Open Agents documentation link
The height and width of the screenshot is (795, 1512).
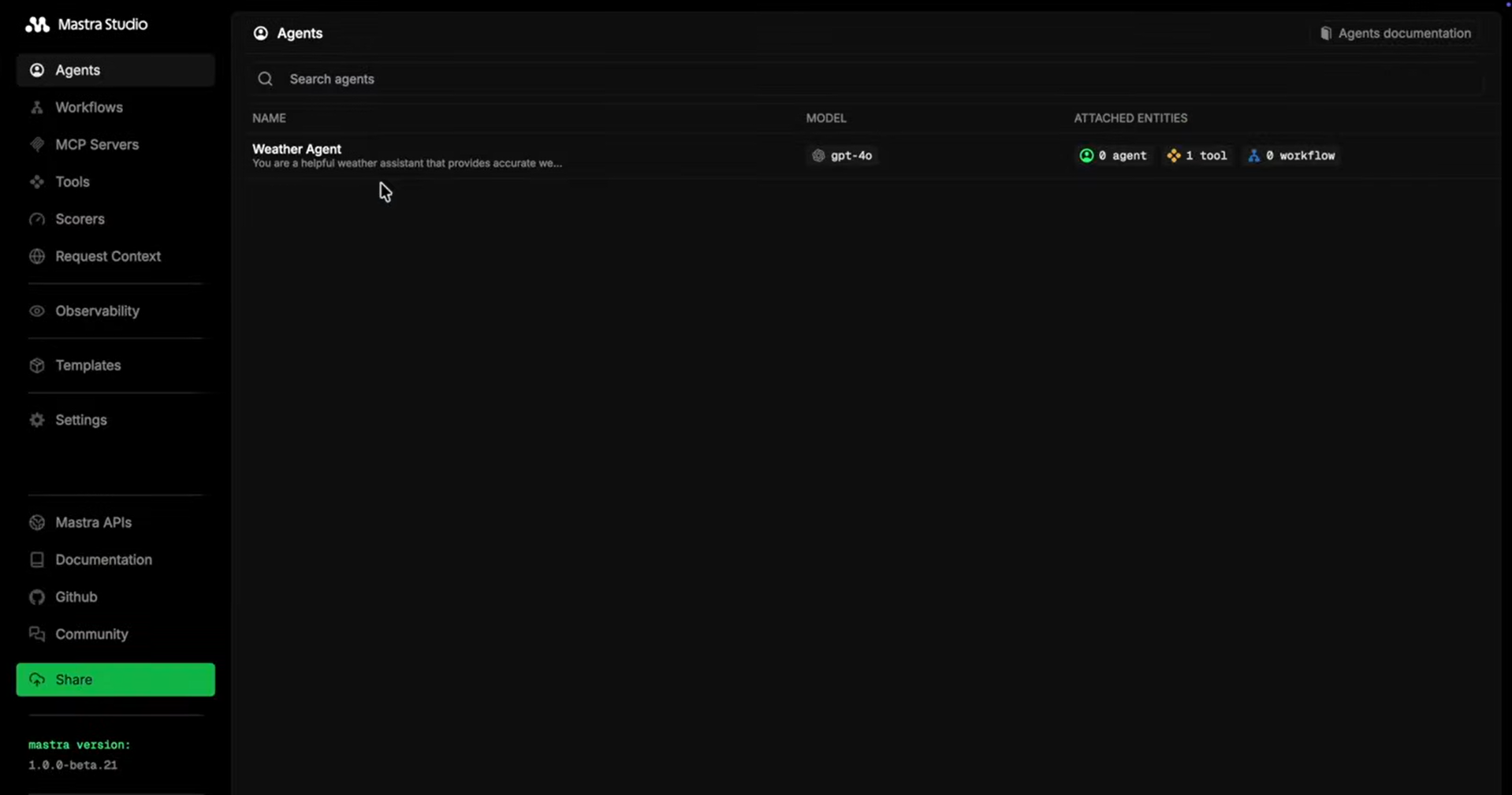click(x=1395, y=33)
